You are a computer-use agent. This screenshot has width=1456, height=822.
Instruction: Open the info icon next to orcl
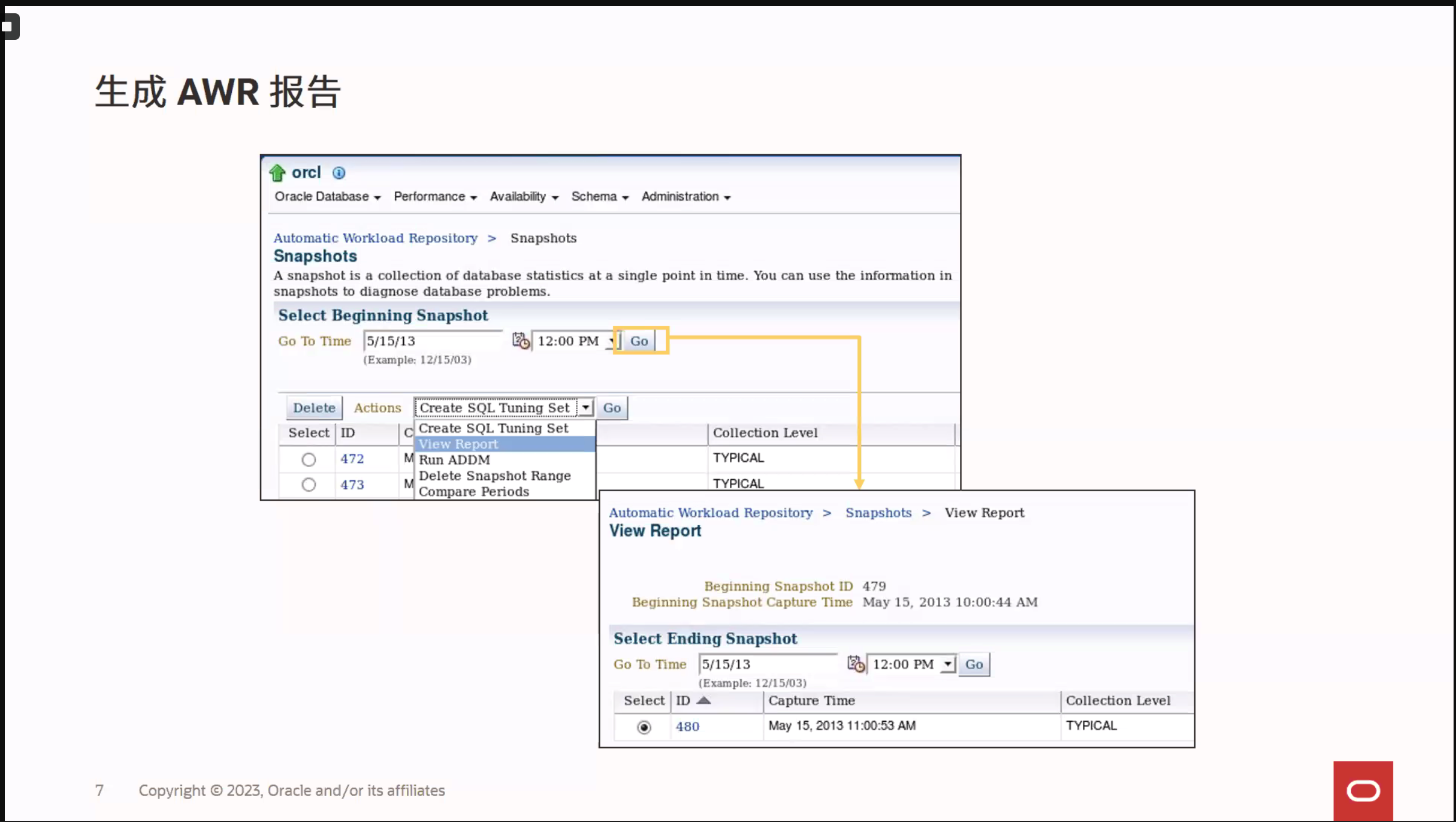coord(339,173)
